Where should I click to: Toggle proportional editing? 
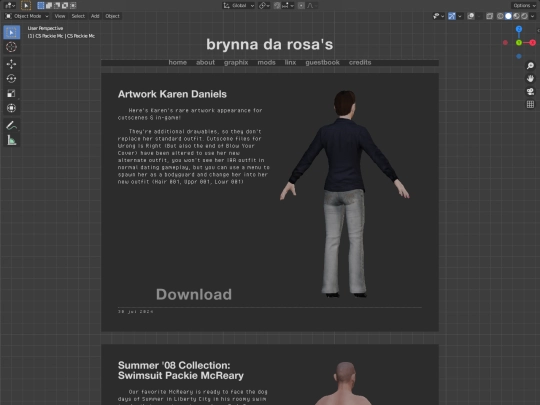(x=301, y=6)
